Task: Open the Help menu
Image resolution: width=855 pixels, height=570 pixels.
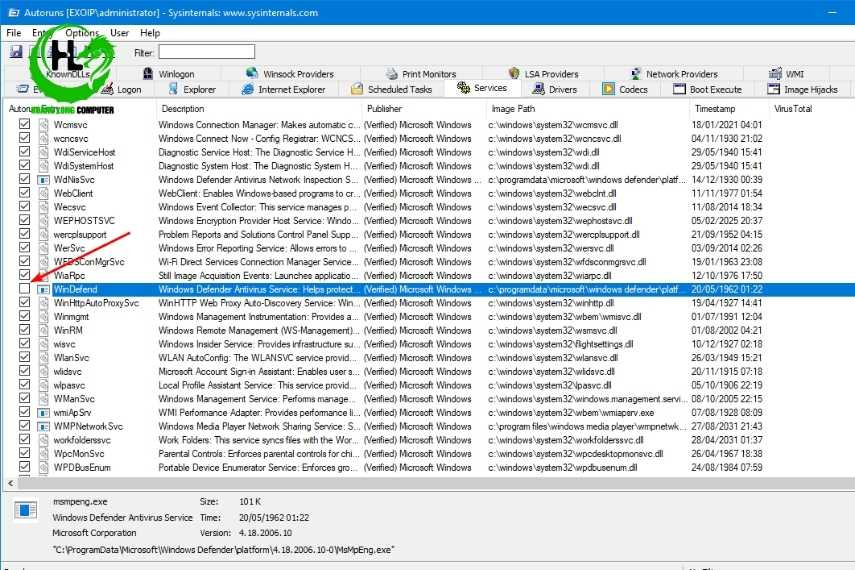Action: [x=150, y=33]
